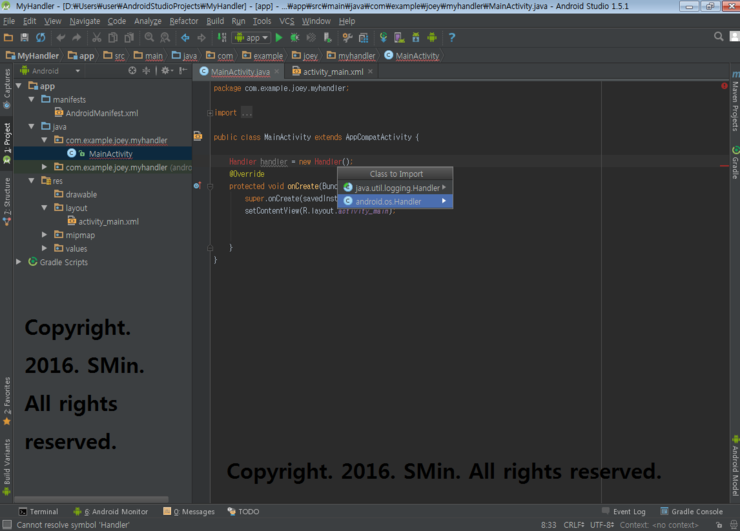
Task: Expand the androidTest package node
Action: click(x=44, y=167)
